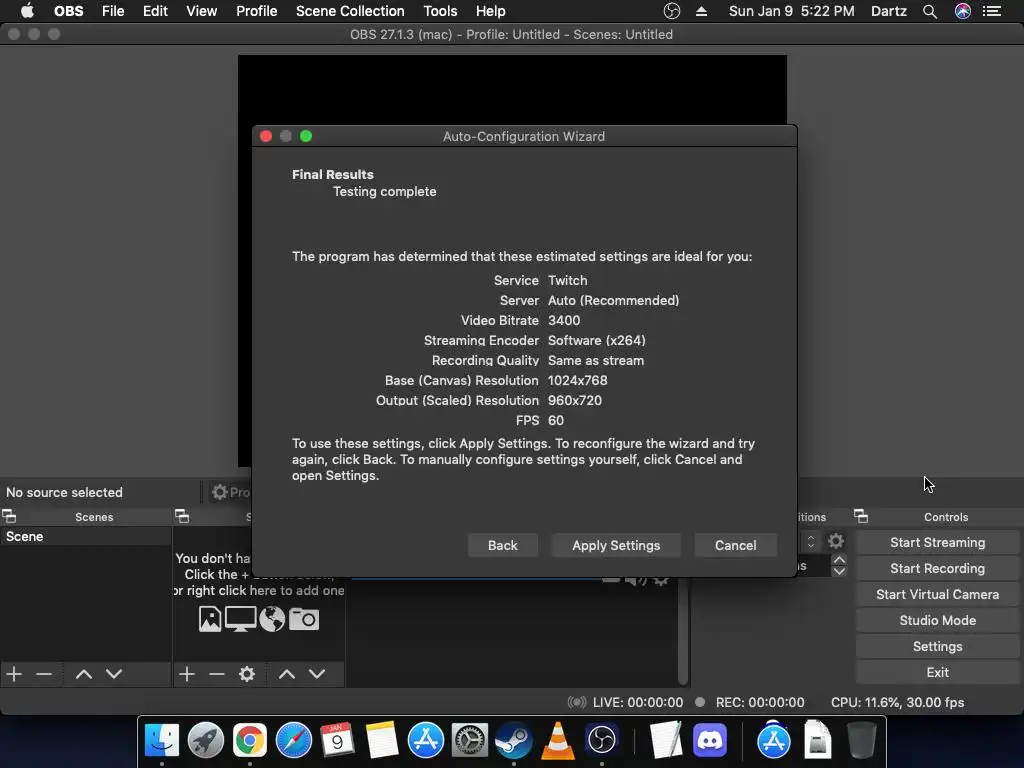Viewport: 1024px width, 768px height.
Task: Select the Scene item in Scenes list
Action: [86, 537]
